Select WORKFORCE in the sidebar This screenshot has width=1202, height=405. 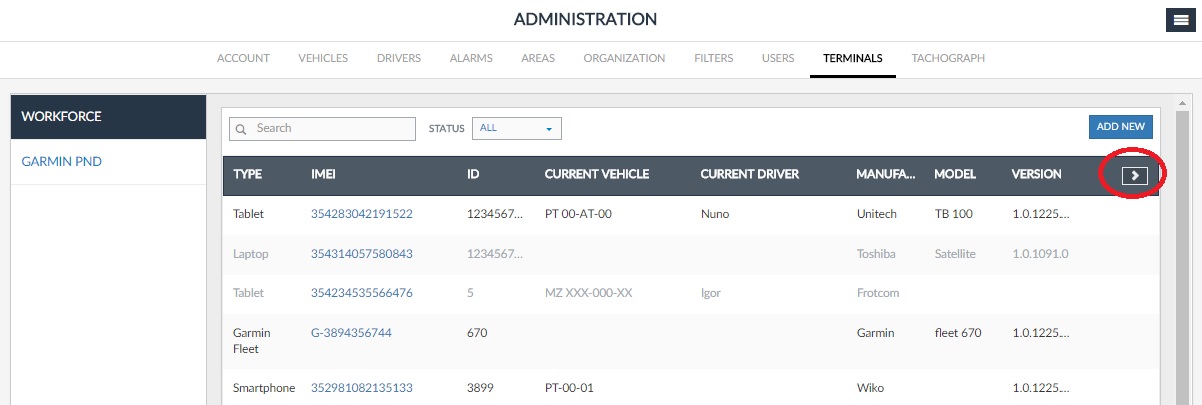[x=62, y=116]
